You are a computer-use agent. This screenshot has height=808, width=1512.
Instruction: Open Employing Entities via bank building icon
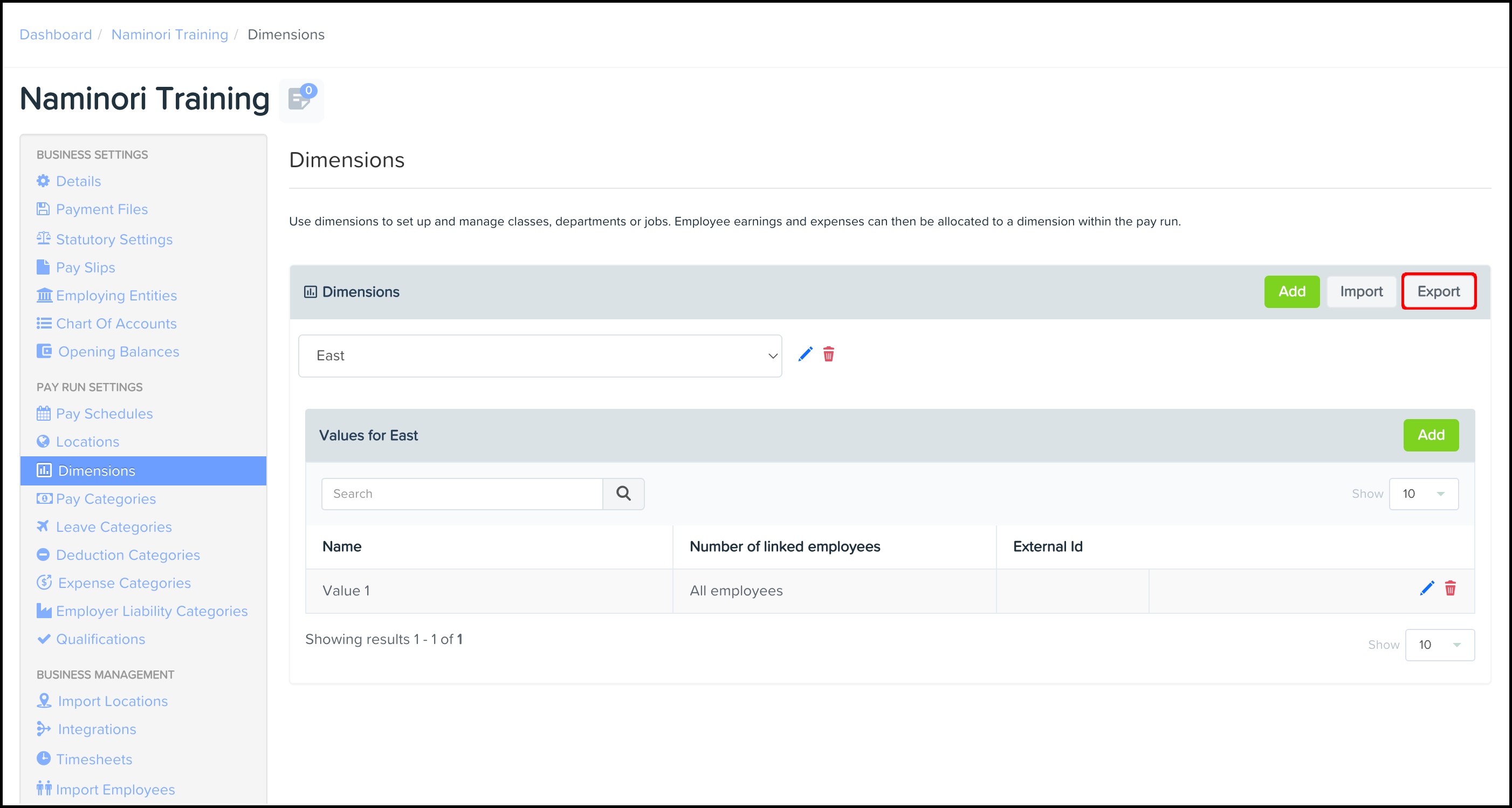tap(44, 295)
